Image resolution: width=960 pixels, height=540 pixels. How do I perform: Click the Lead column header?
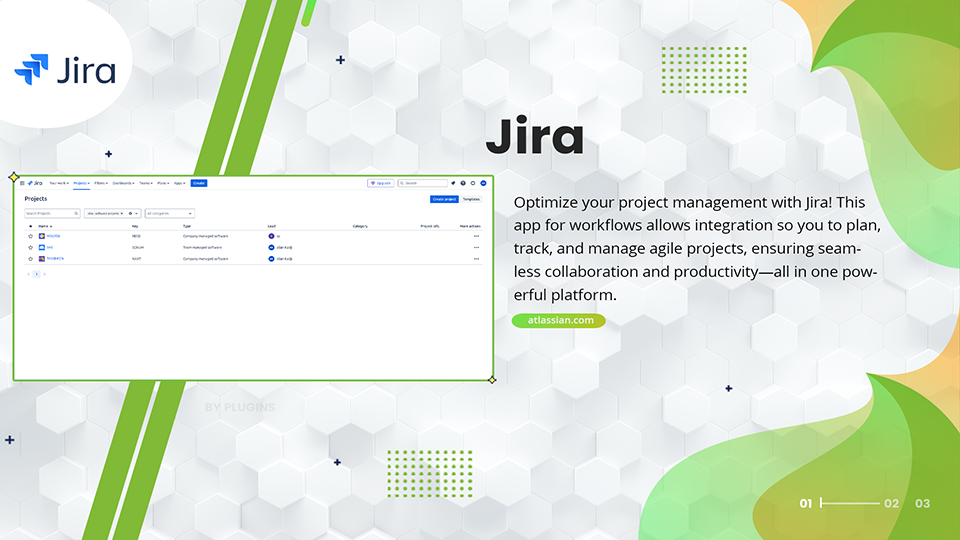click(272, 226)
